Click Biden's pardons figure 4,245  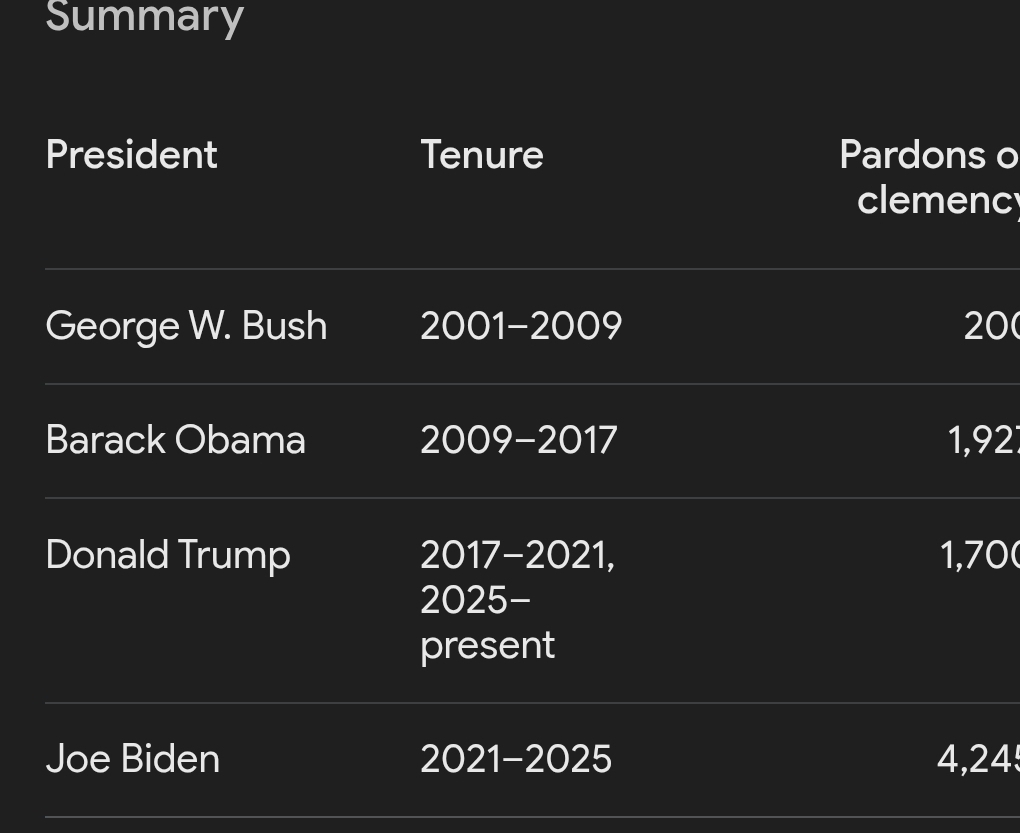pos(978,759)
